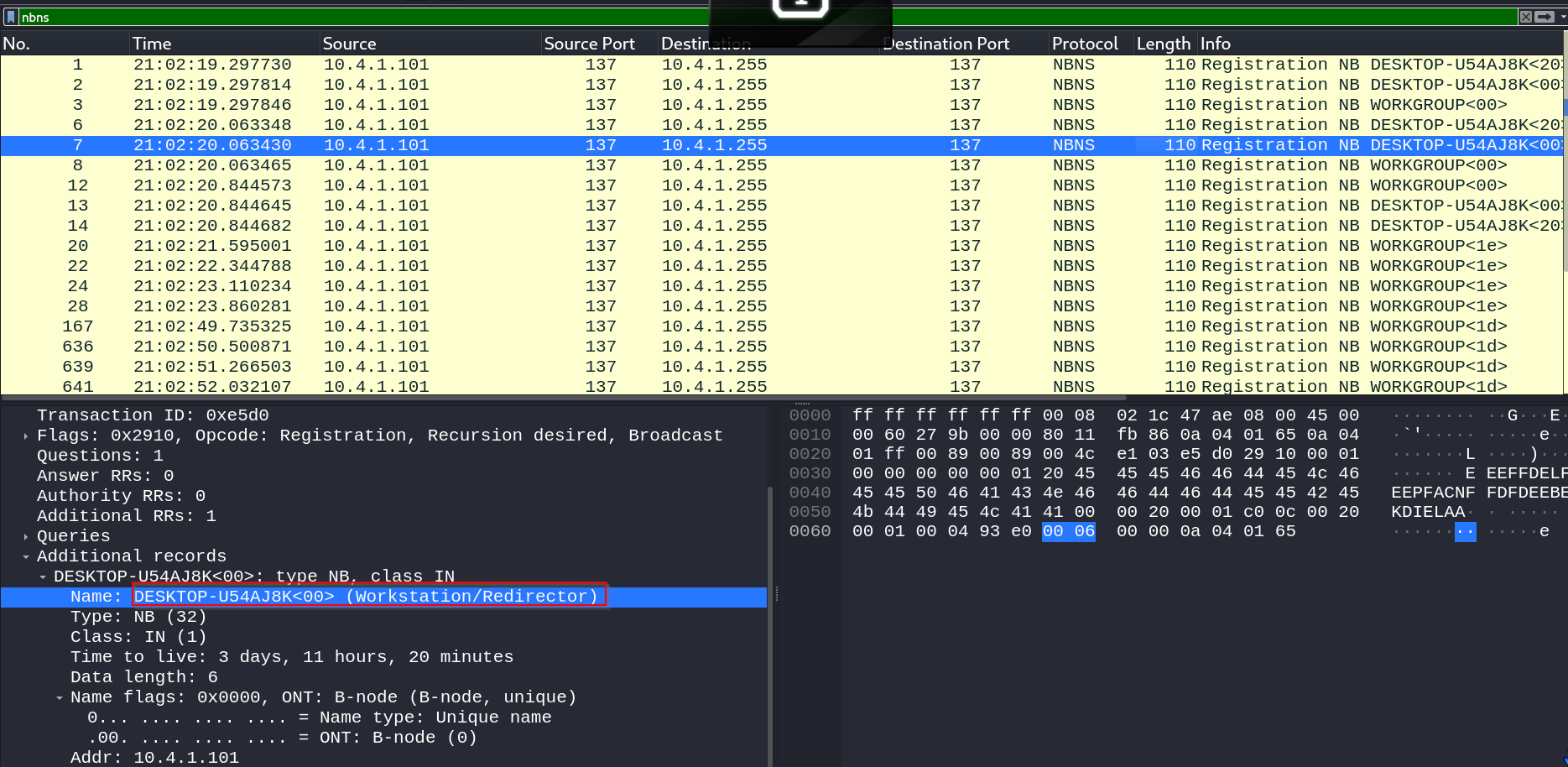Click the display filter bookmark icon
The width and height of the screenshot is (1568, 767).
(x=11, y=17)
